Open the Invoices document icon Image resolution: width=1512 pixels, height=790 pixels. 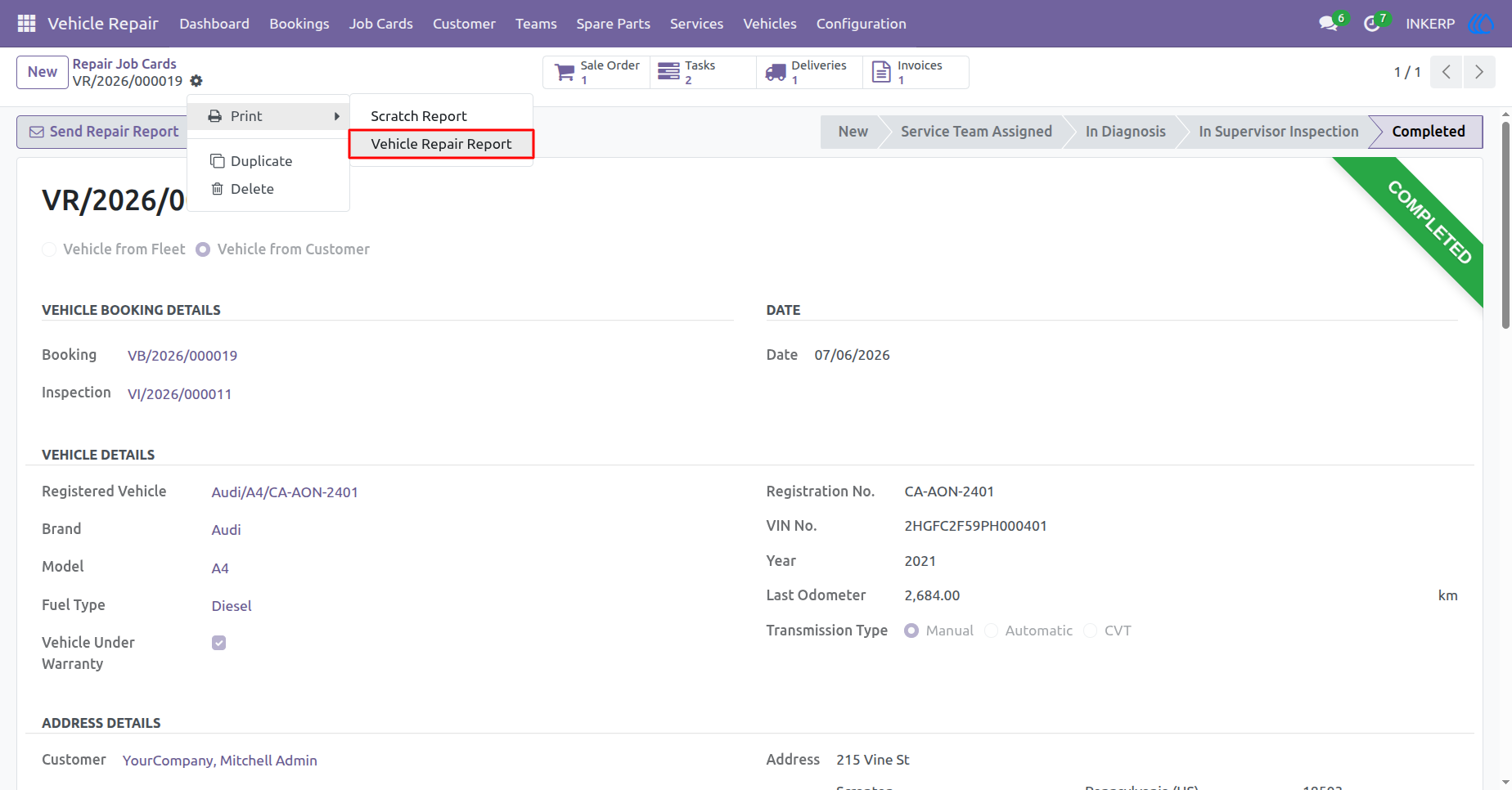(x=881, y=72)
